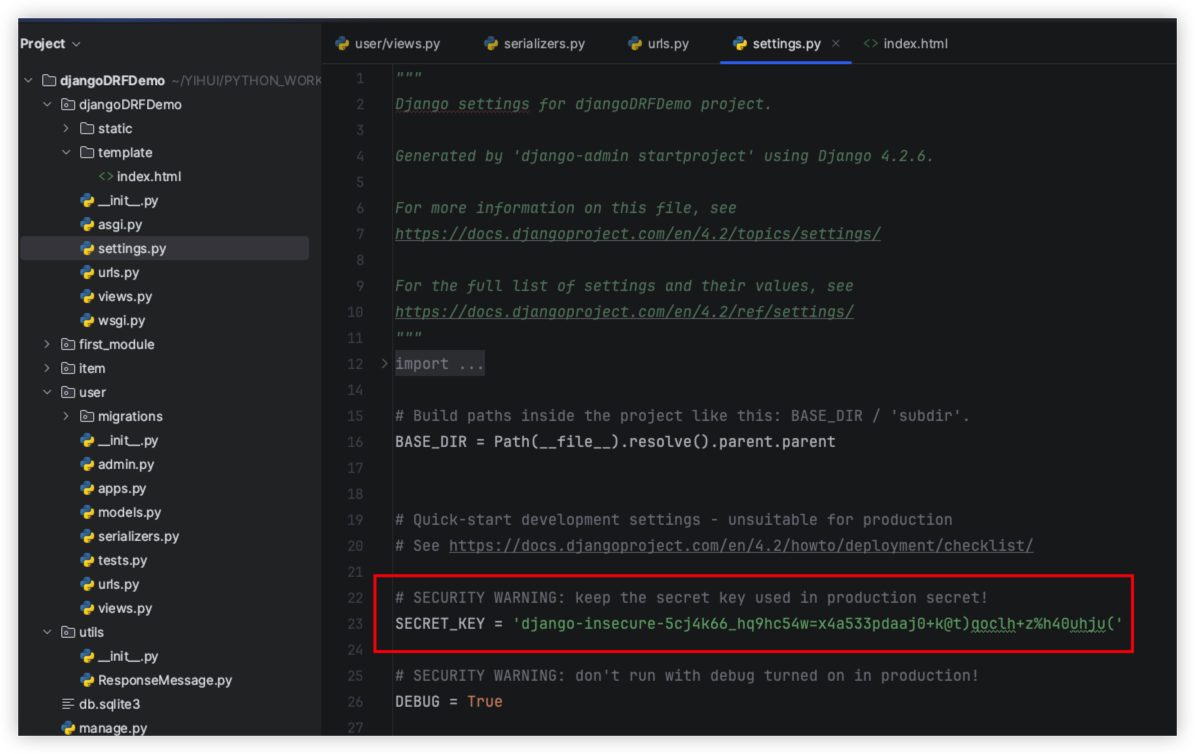Click the Python icon on serializers.py tab
The width and height of the screenshot is (1195, 754).
tap(491, 44)
